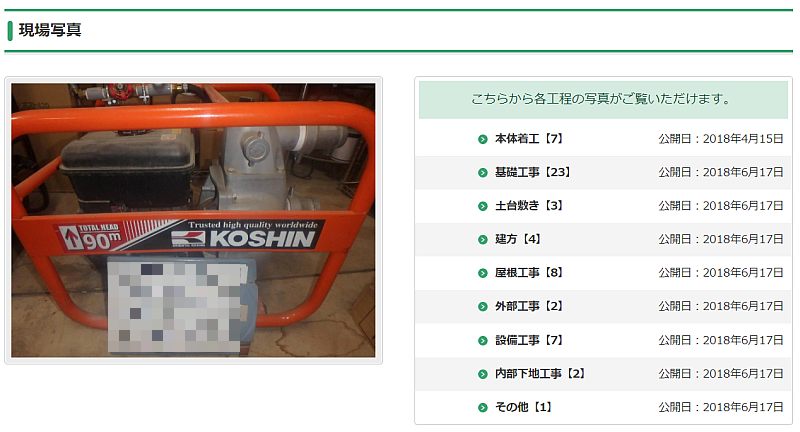800x432 pixels.
Task: Click the green arrow icon beside 本体着工
Action: tap(483, 139)
